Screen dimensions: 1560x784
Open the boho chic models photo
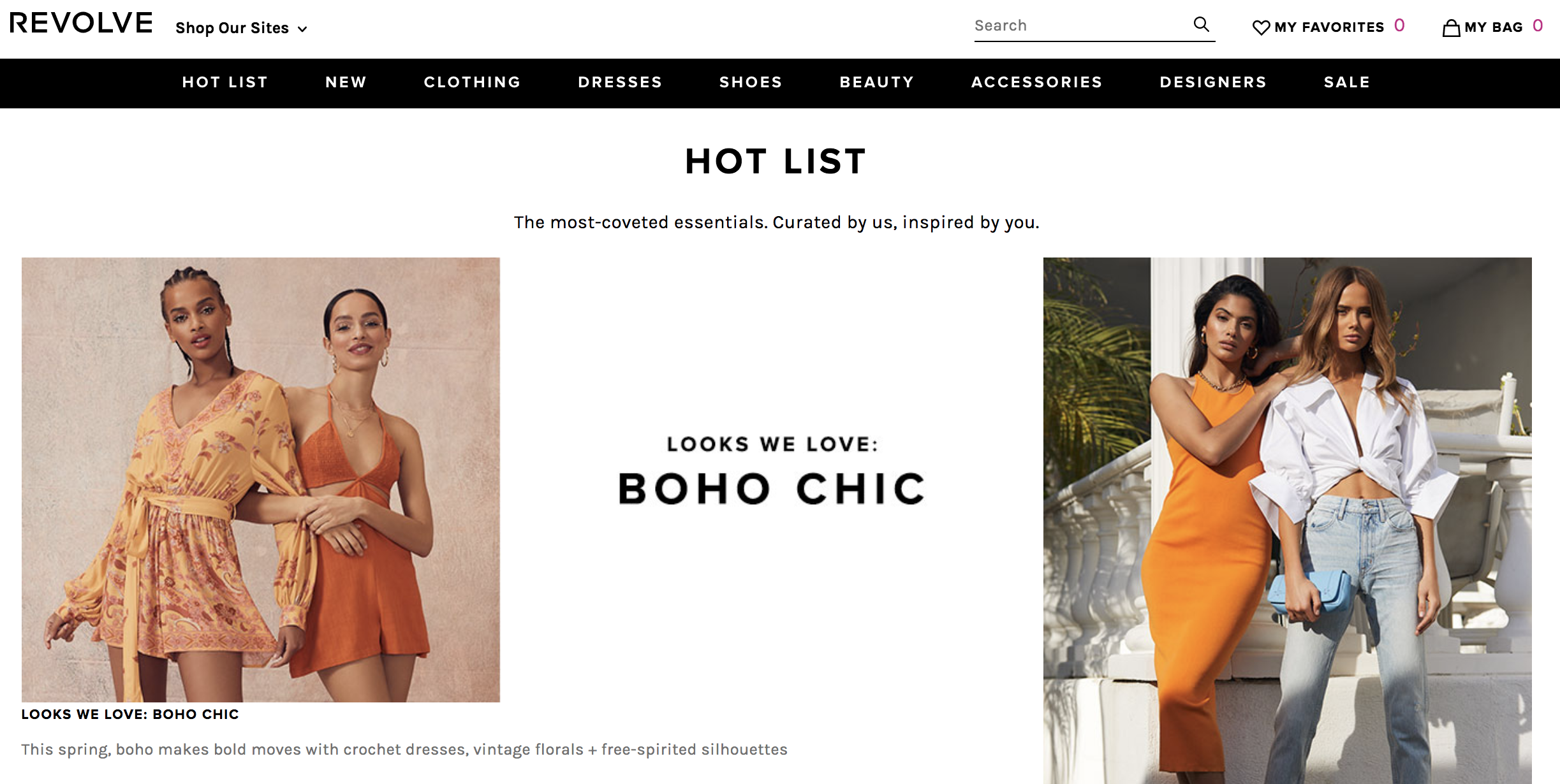pyautogui.click(x=261, y=479)
